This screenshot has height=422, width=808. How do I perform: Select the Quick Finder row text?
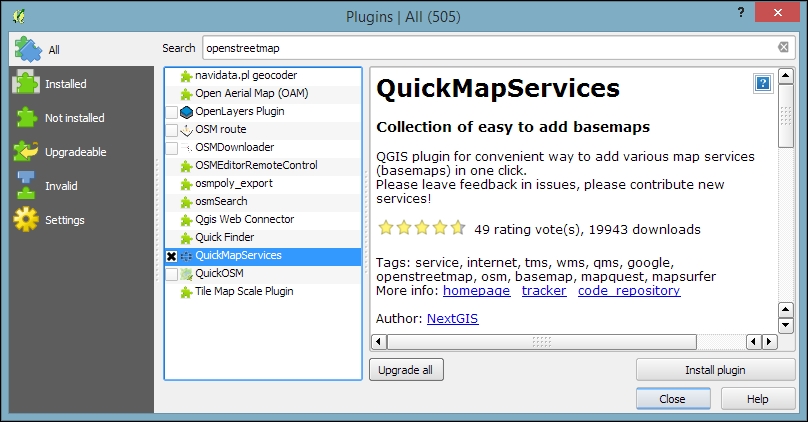click(x=225, y=238)
